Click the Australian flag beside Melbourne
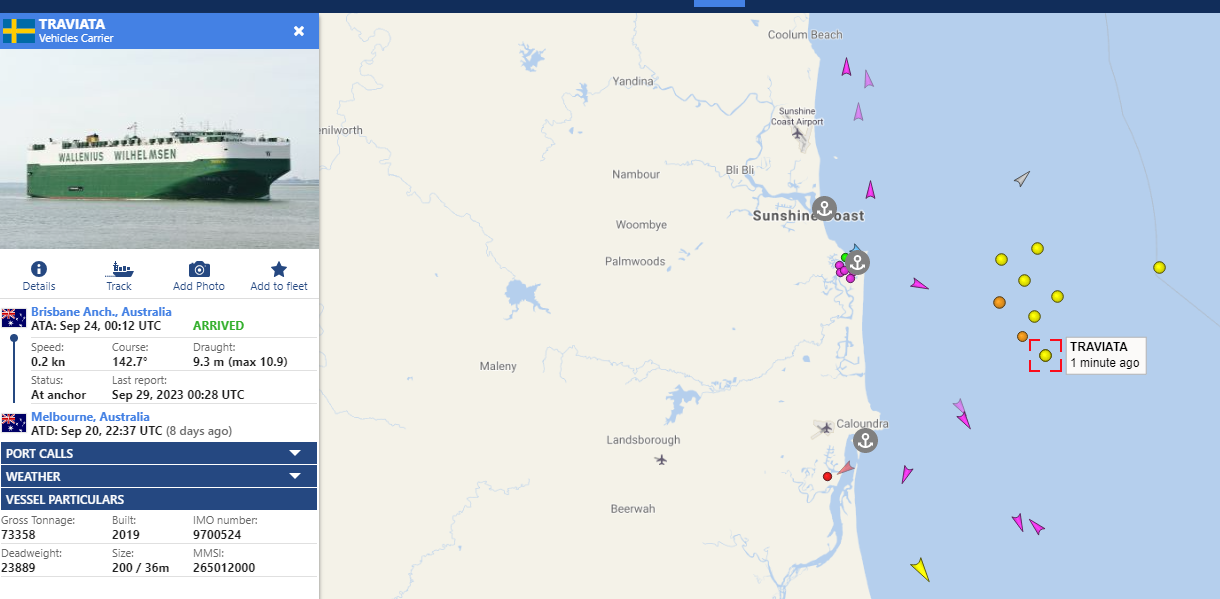The image size is (1220, 599). tap(14, 422)
